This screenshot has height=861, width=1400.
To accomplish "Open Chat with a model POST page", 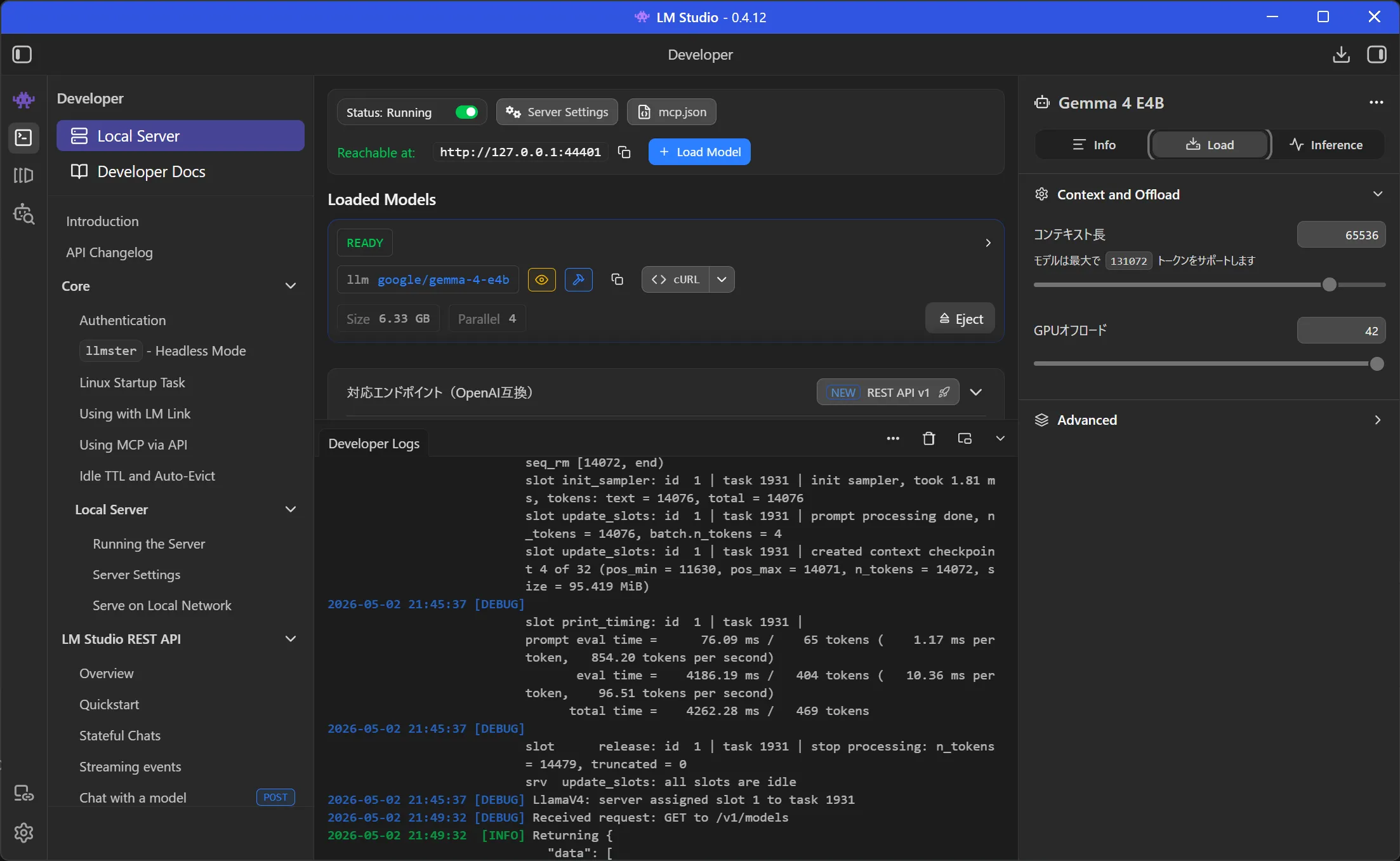I will [x=187, y=798].
